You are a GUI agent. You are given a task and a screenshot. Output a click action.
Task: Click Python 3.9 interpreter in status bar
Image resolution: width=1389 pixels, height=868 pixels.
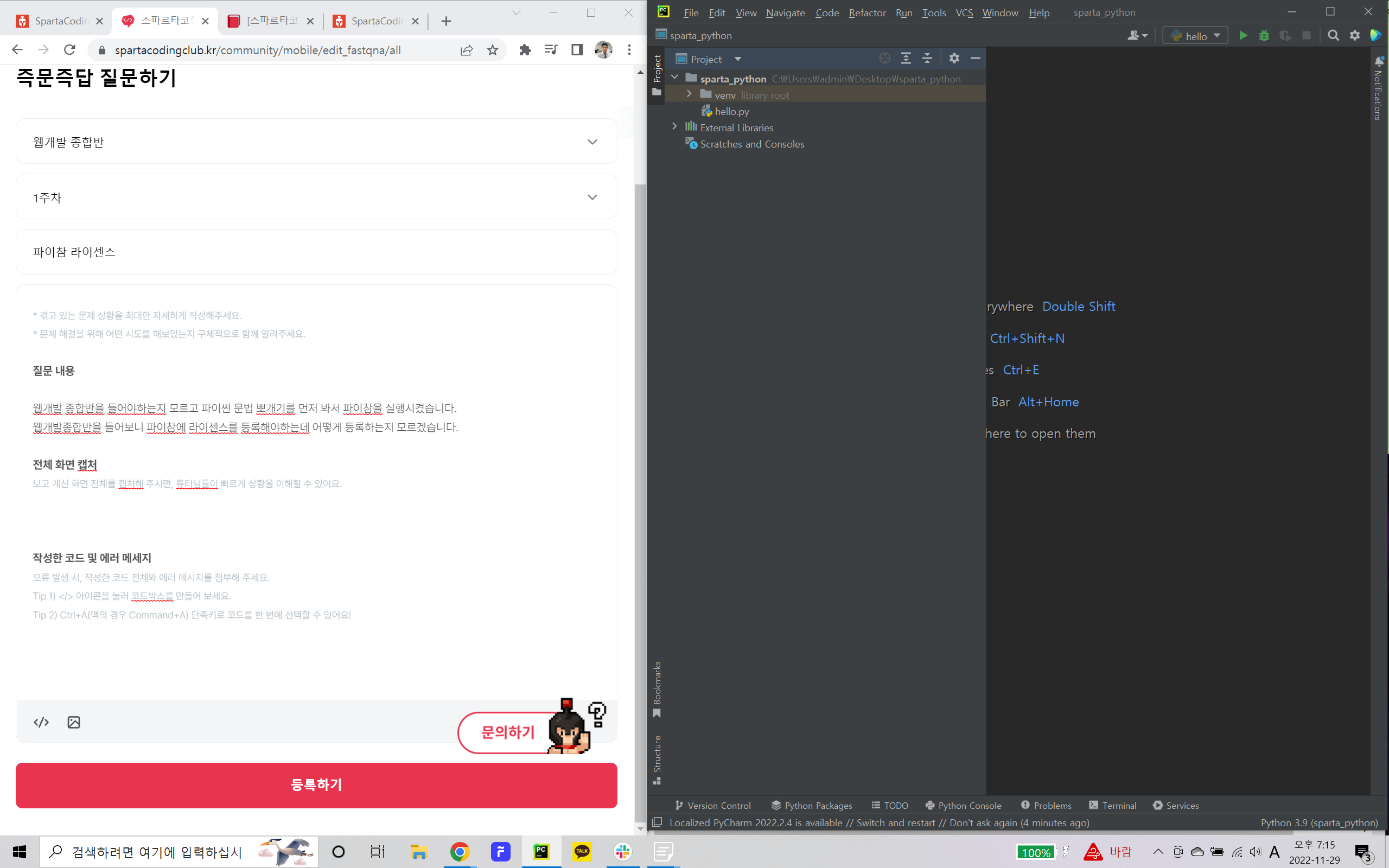(1319, 822)
